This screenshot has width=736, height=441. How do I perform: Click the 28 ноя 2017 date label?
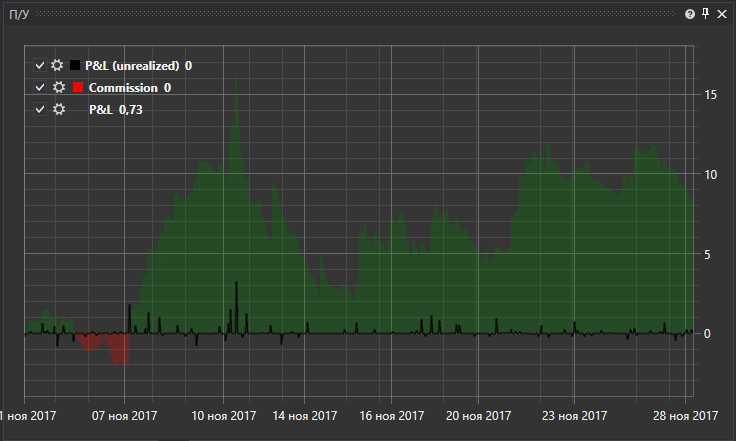(685, 416)
